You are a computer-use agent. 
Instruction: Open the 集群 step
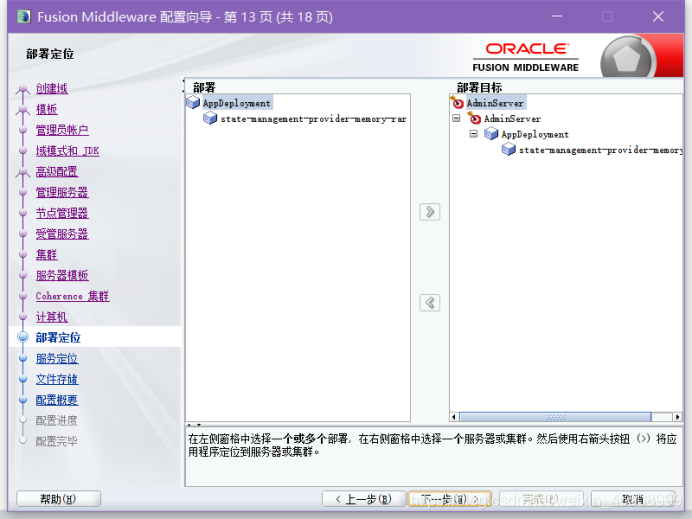tap(46, 254)
